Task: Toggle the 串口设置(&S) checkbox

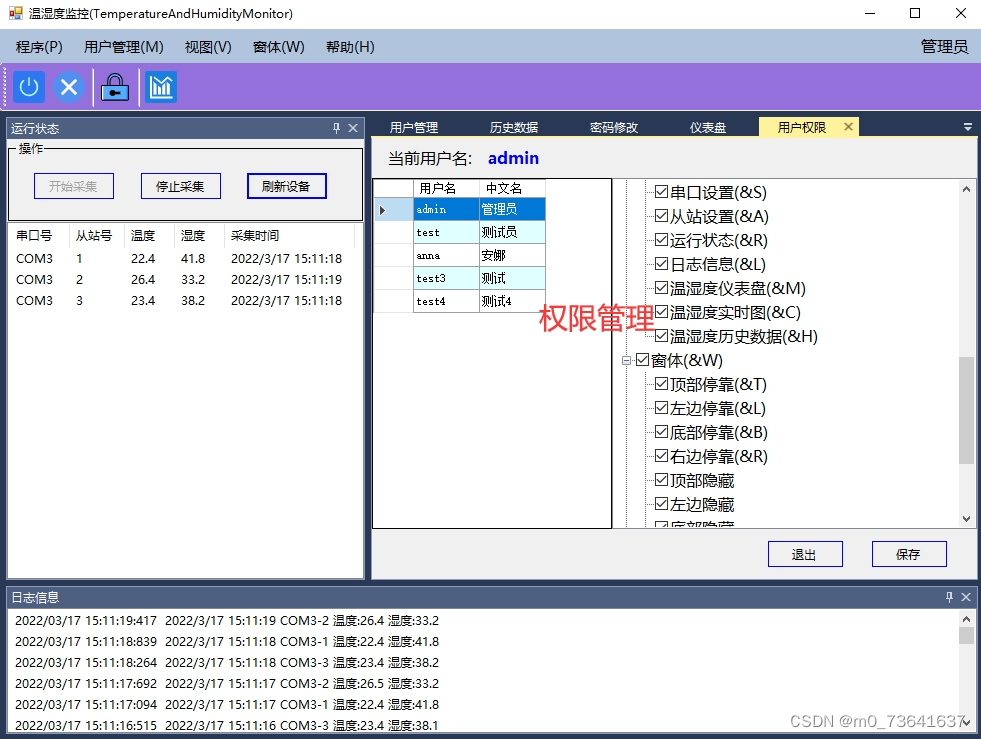Action: 661,191
